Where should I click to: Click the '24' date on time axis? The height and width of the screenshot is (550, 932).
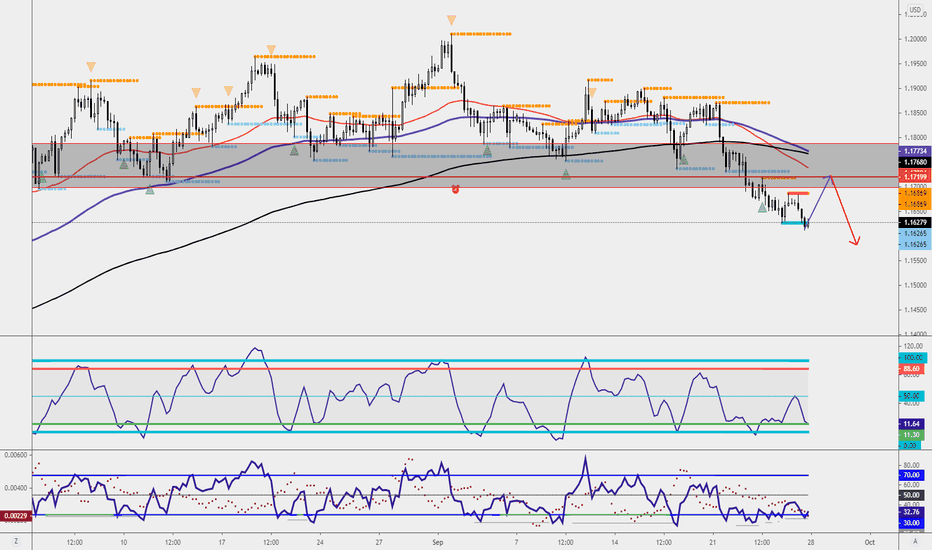pyautogui.click(x=320, y=542)
